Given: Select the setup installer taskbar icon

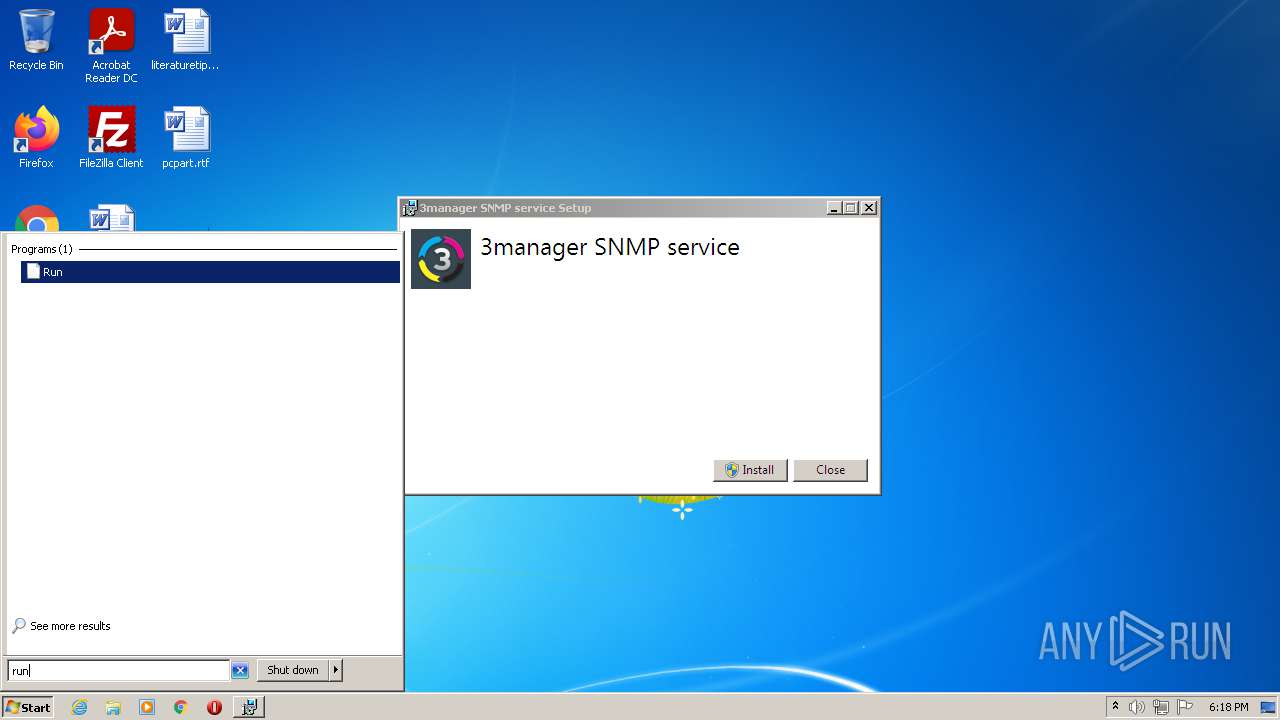Looking at the screenshot, I should (x=249, y=707).
